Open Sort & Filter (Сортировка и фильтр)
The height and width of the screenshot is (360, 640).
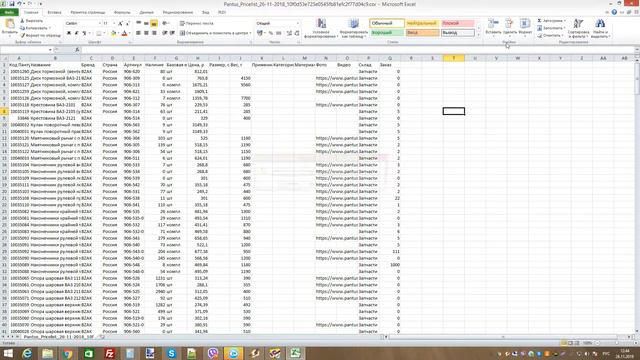point(578,29)
